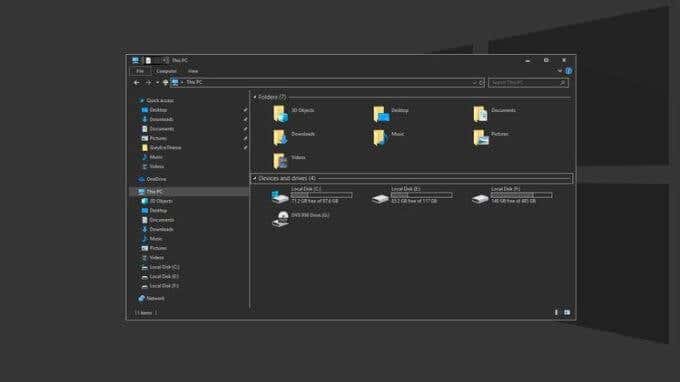Image resolution: width=680 pixels, height=382 pixels.
Task: Switch to details view in status bar
Action: [556, 312]
